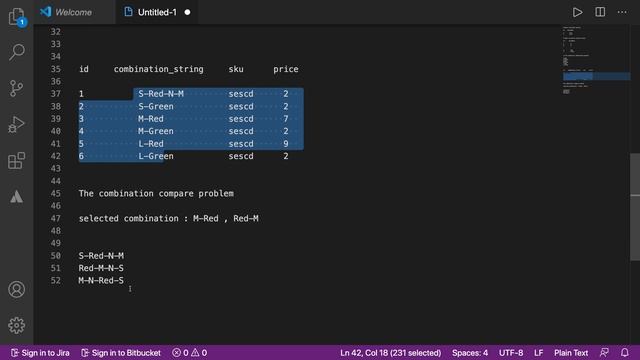Click the 'price' column header text
Viewport: 640px width, 360px height.
click(286, 69)
